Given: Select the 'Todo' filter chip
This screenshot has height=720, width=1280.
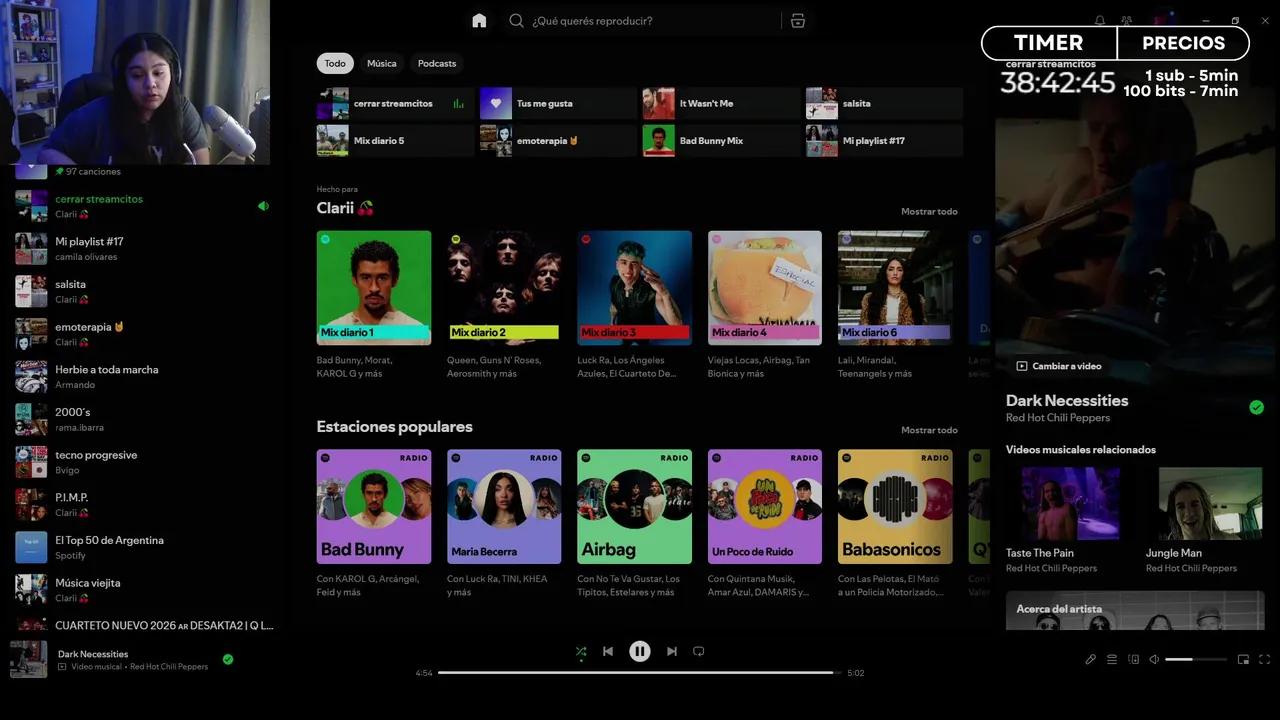Looking at the screenshot, I should tap(335, 63).
